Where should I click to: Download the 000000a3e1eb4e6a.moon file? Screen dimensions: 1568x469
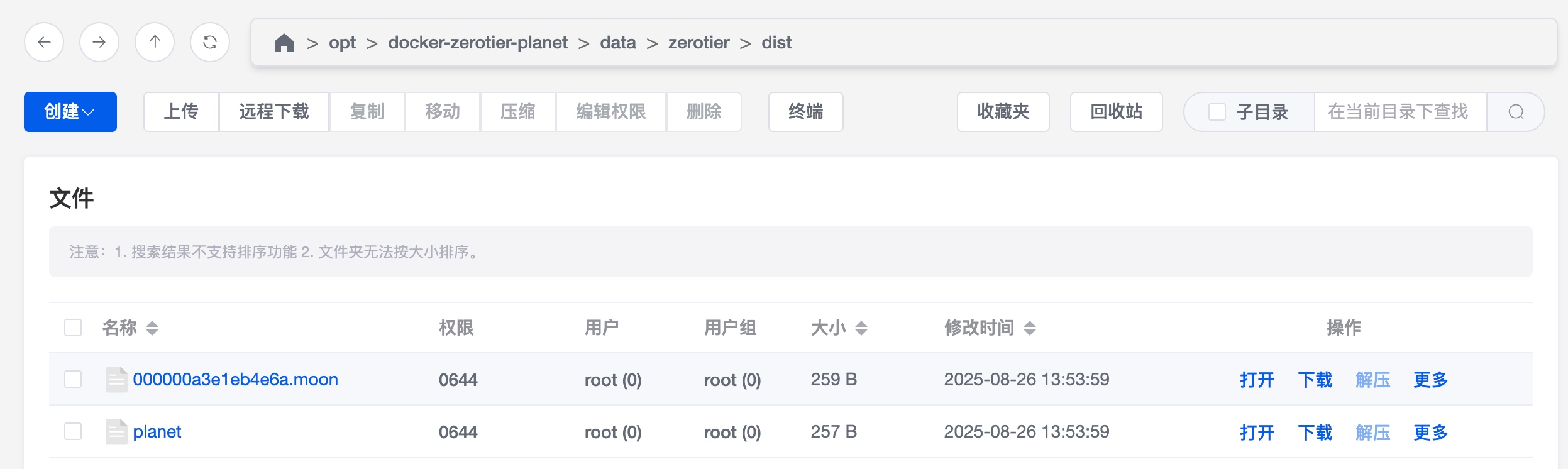click(1315, 379)
